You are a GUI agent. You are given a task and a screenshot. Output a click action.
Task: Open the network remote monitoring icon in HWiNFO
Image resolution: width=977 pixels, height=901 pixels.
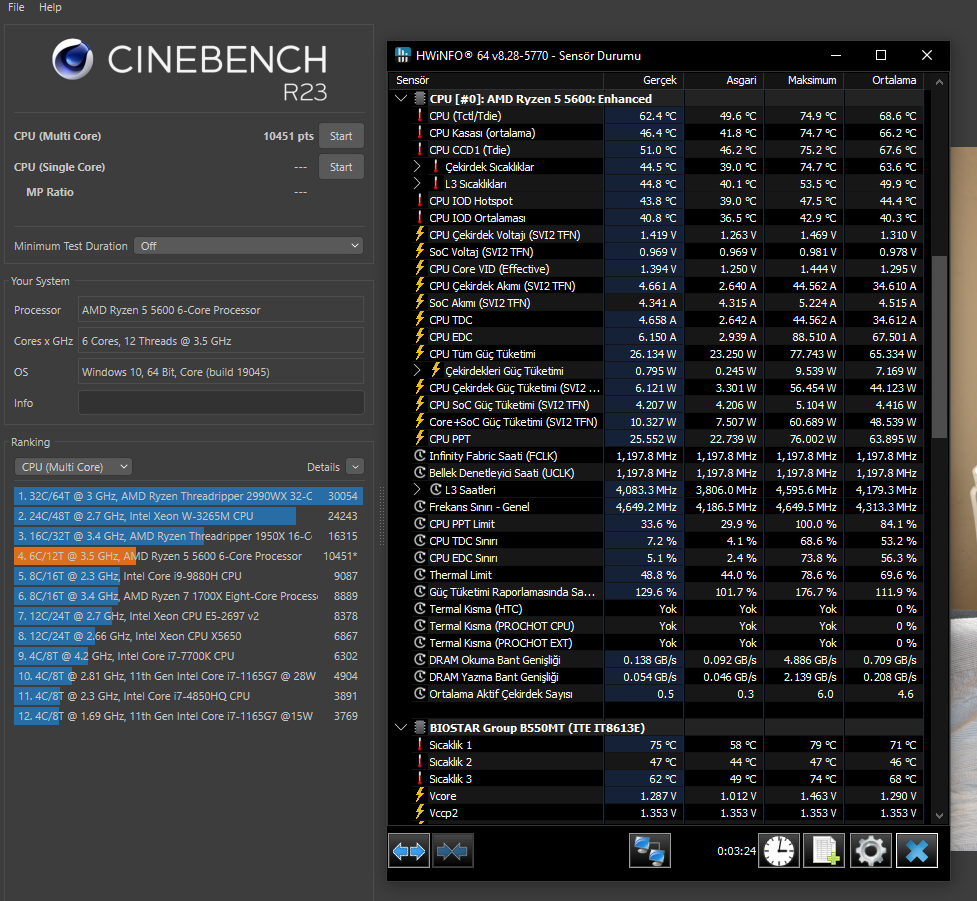pos(649,851)
